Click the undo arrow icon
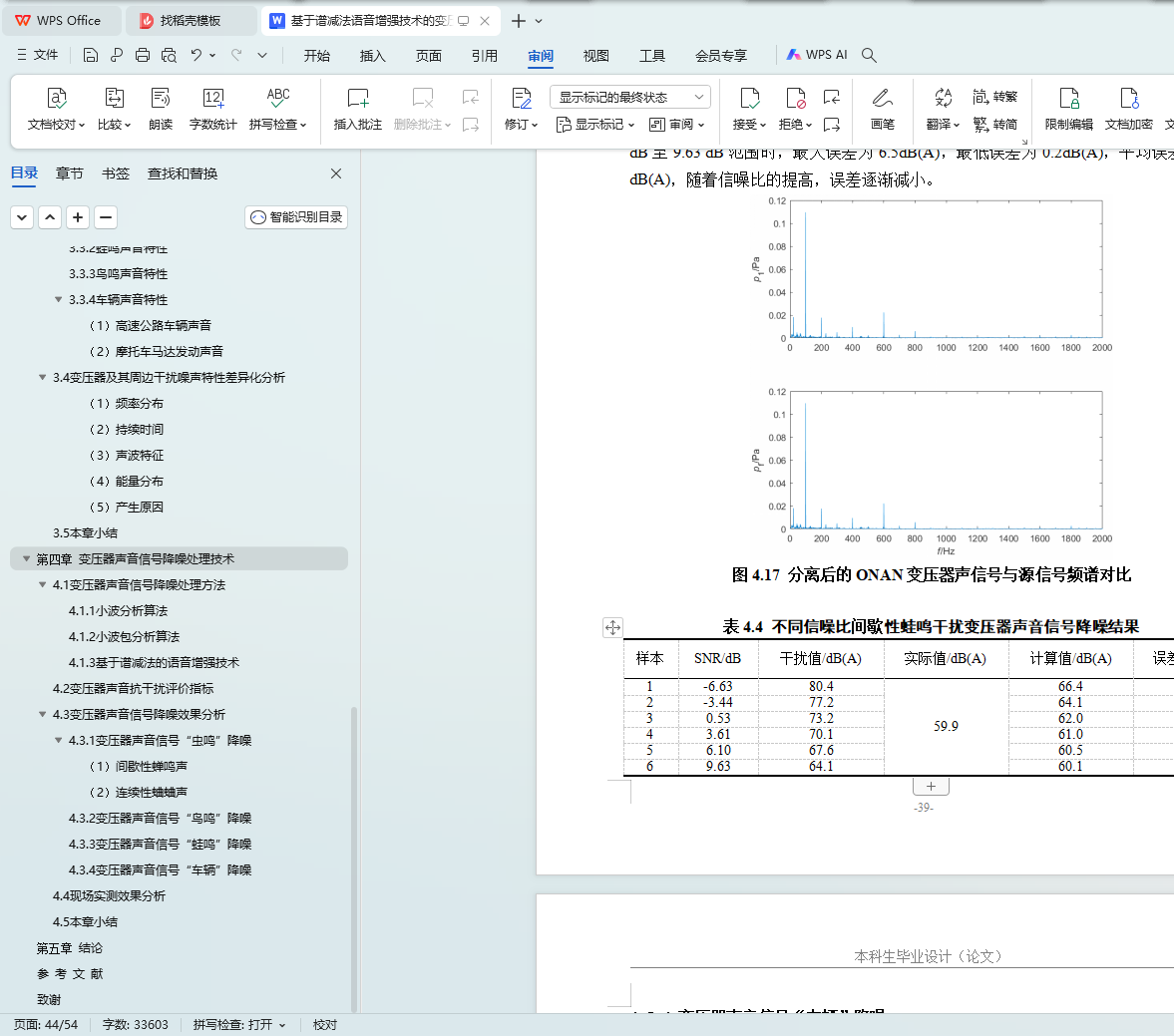Image resolution: width=1174 pixels, height=1036 pixels. coord(196,55)
